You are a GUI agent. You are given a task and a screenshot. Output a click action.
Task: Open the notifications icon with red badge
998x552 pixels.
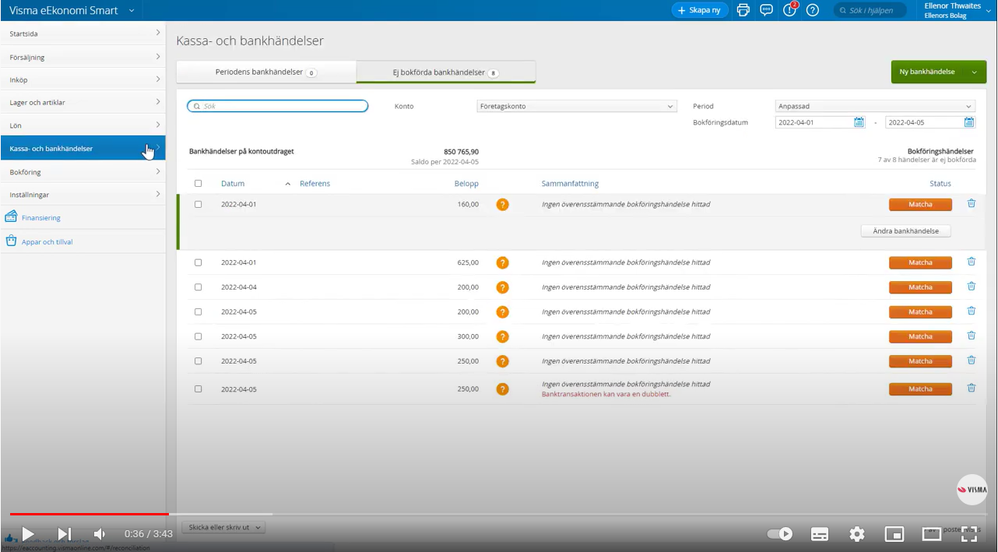[x=790, y=10]
